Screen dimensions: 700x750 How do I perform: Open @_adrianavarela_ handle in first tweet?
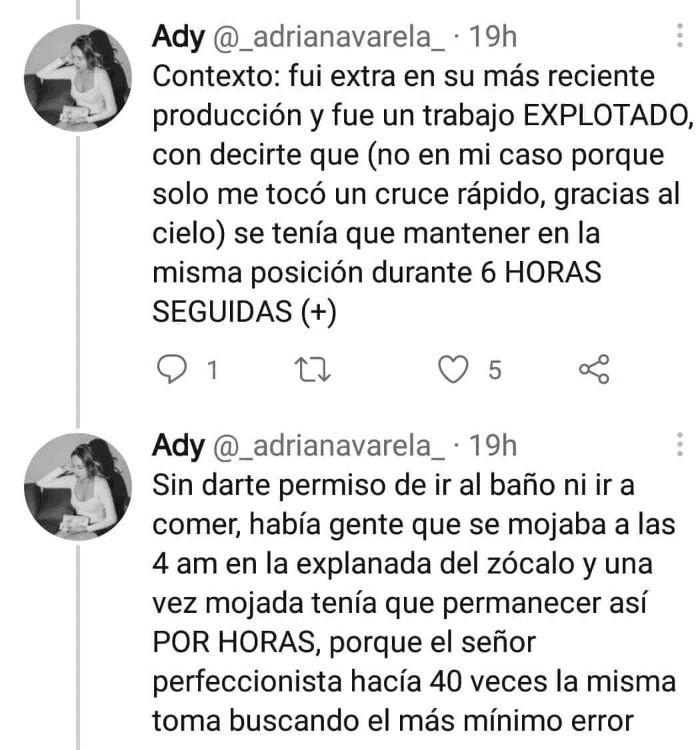click(329, 37)
